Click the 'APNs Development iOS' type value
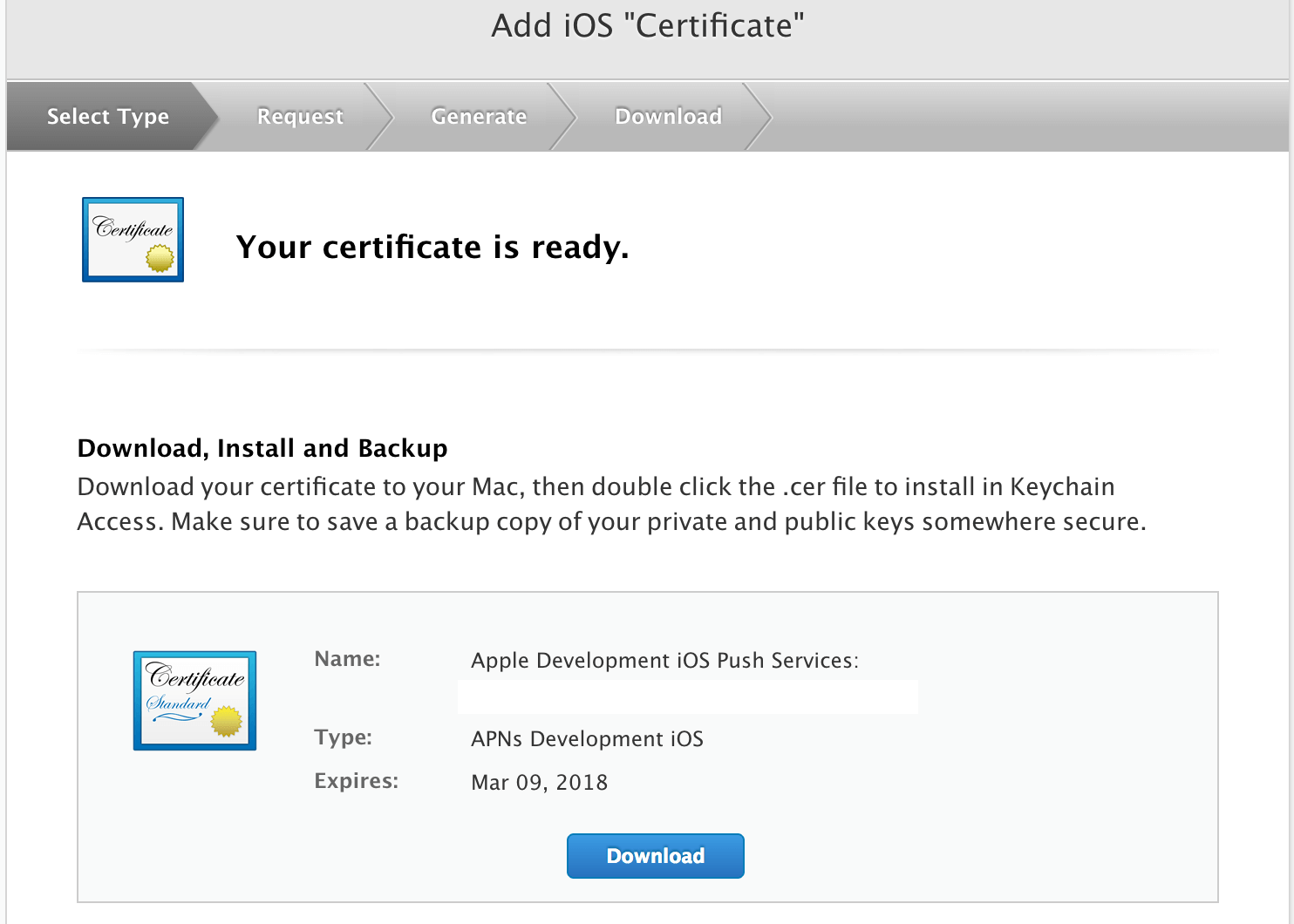 pyautogui.click(x=587, y=738)
